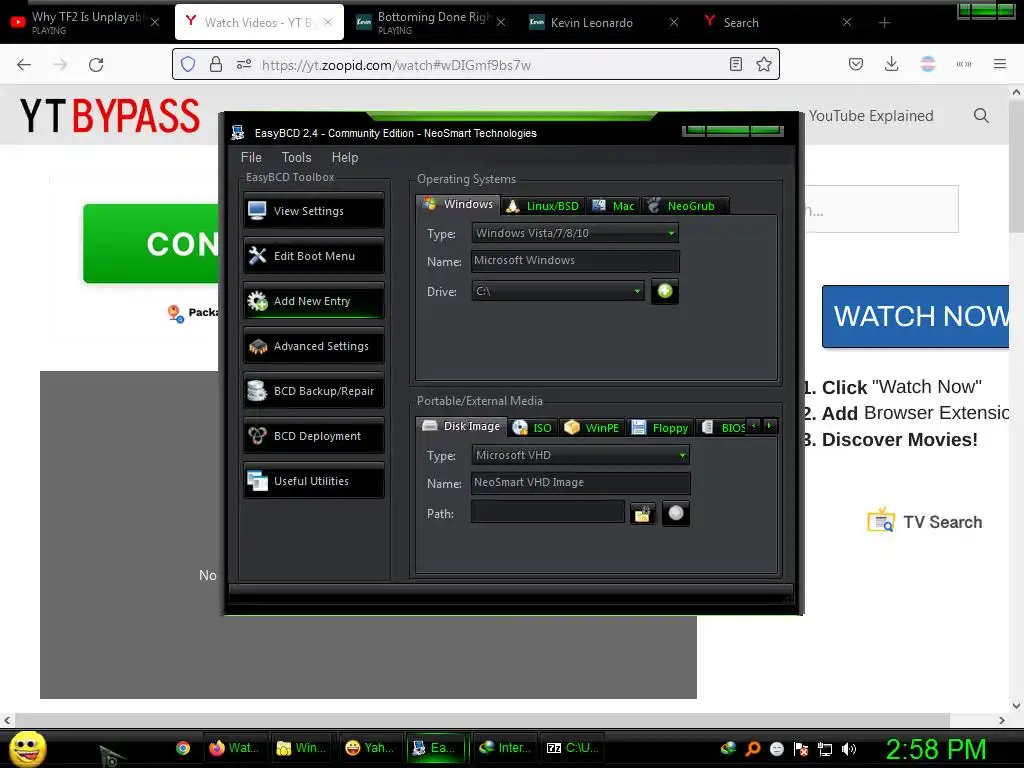Open the File menu in EasyBCD

point(251,157)
